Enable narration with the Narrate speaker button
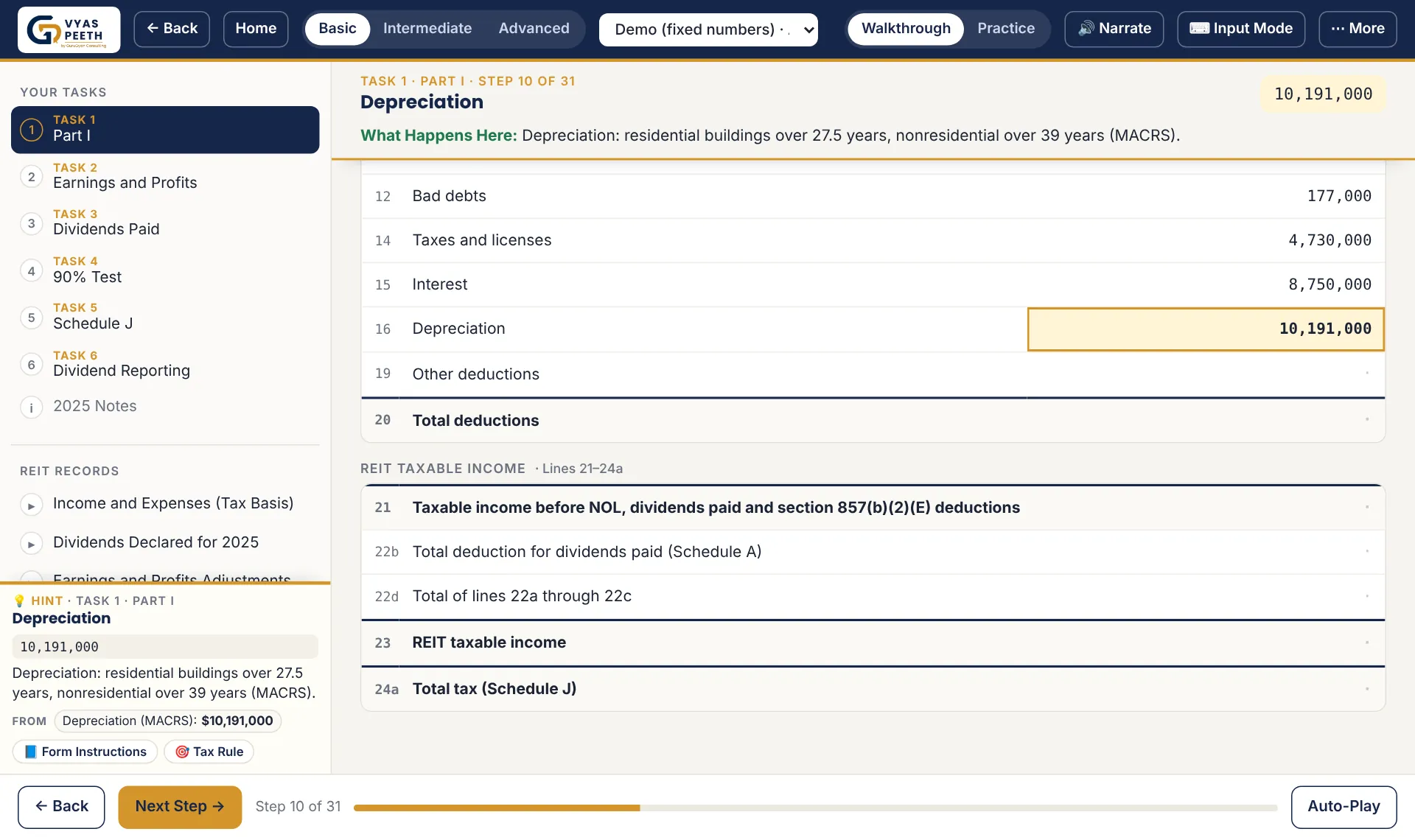This screenshot has width=1415, height=840. [1114, 29]
